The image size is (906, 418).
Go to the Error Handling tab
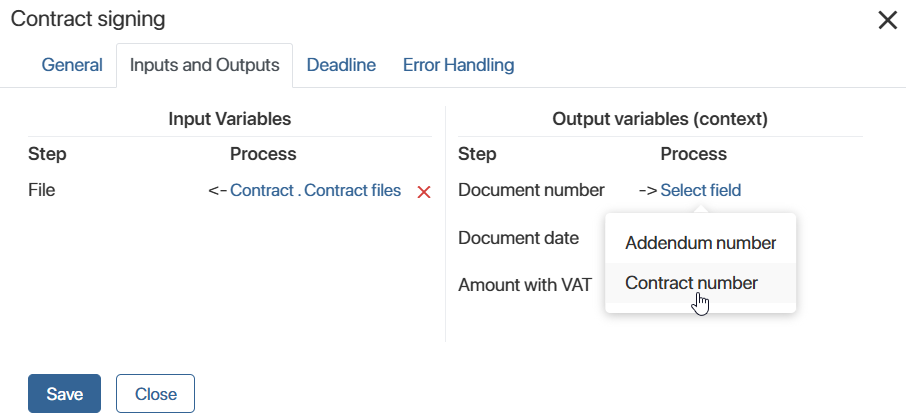458,65
